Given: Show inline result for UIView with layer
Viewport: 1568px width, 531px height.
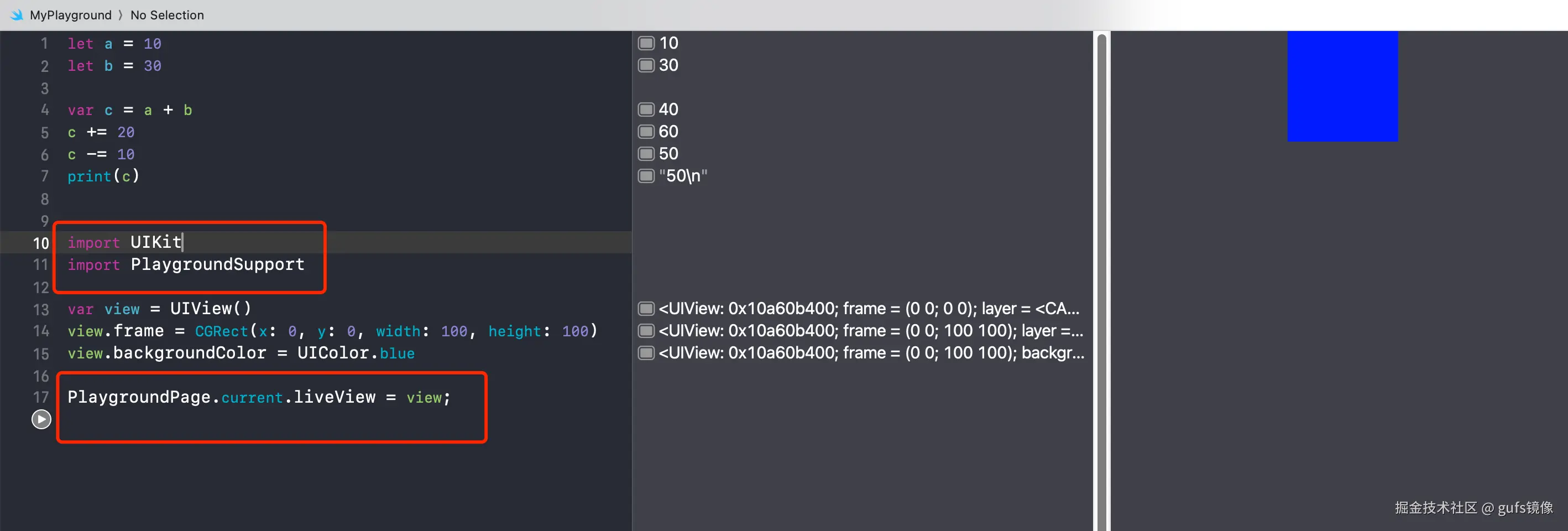Looking at the screenshot, I should click(x=645, y=331).
